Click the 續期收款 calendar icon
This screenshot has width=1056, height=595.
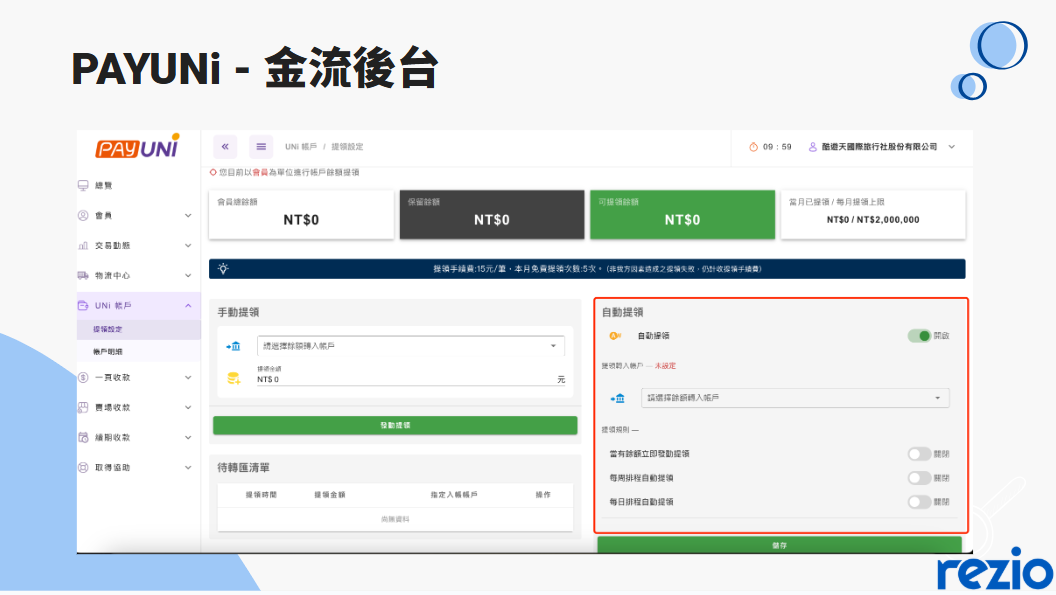(x=83, y=437)
